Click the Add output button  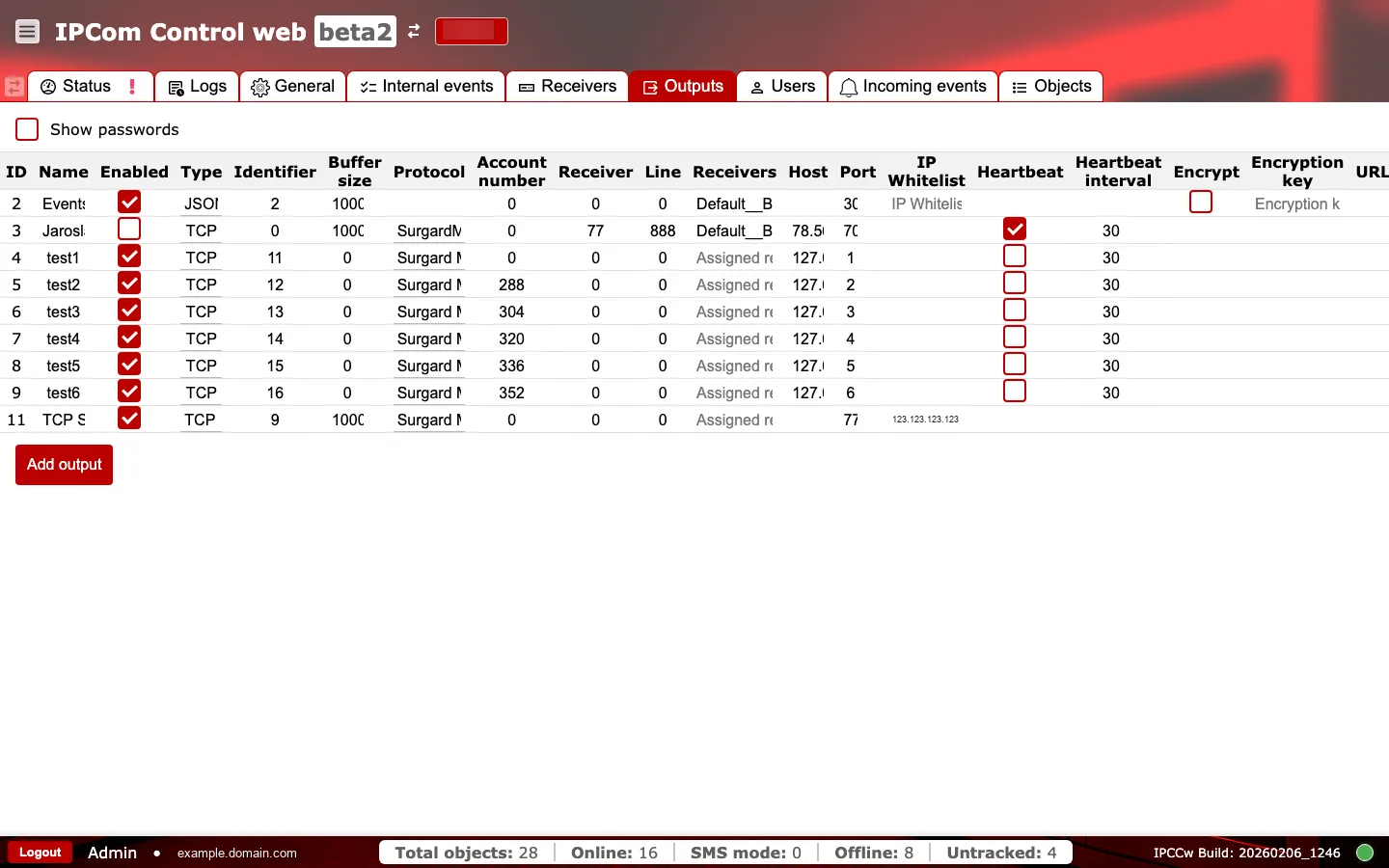pos(64,464)
